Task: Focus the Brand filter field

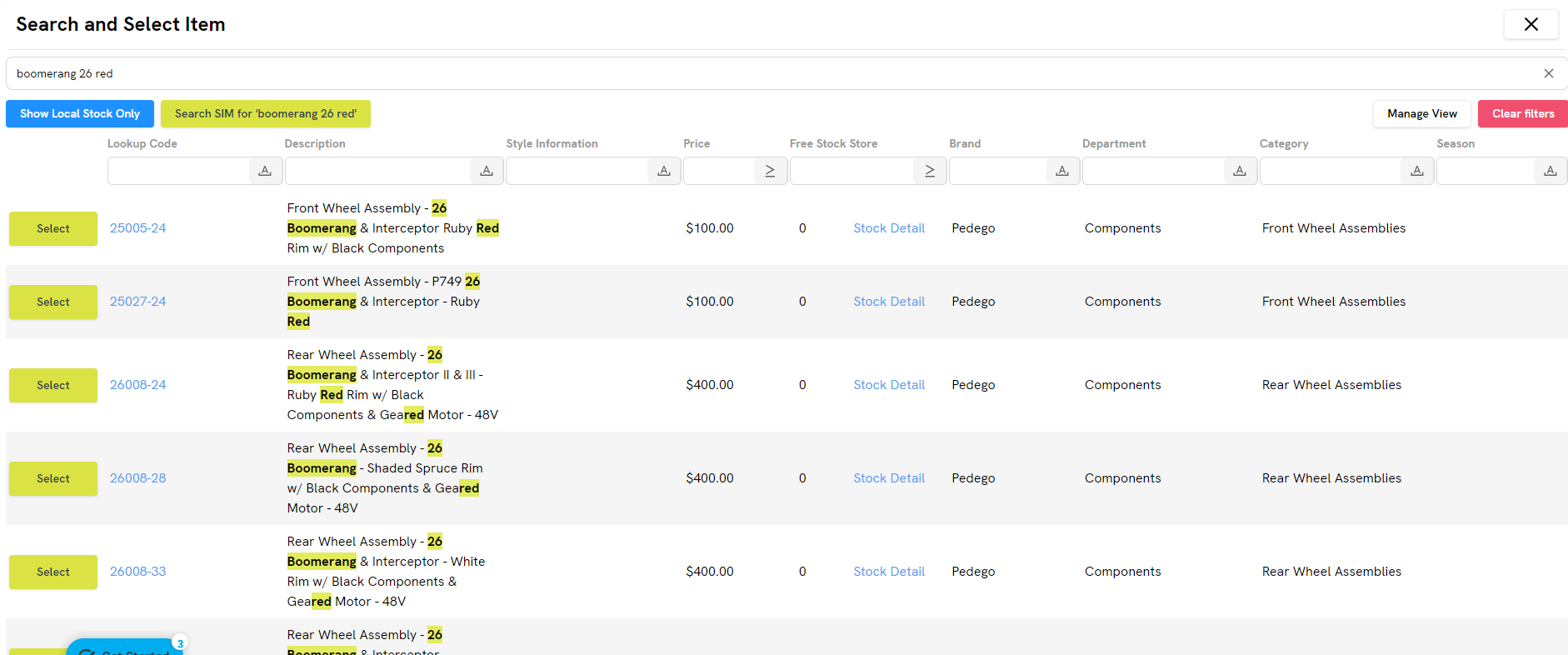Action: [998, 171]
